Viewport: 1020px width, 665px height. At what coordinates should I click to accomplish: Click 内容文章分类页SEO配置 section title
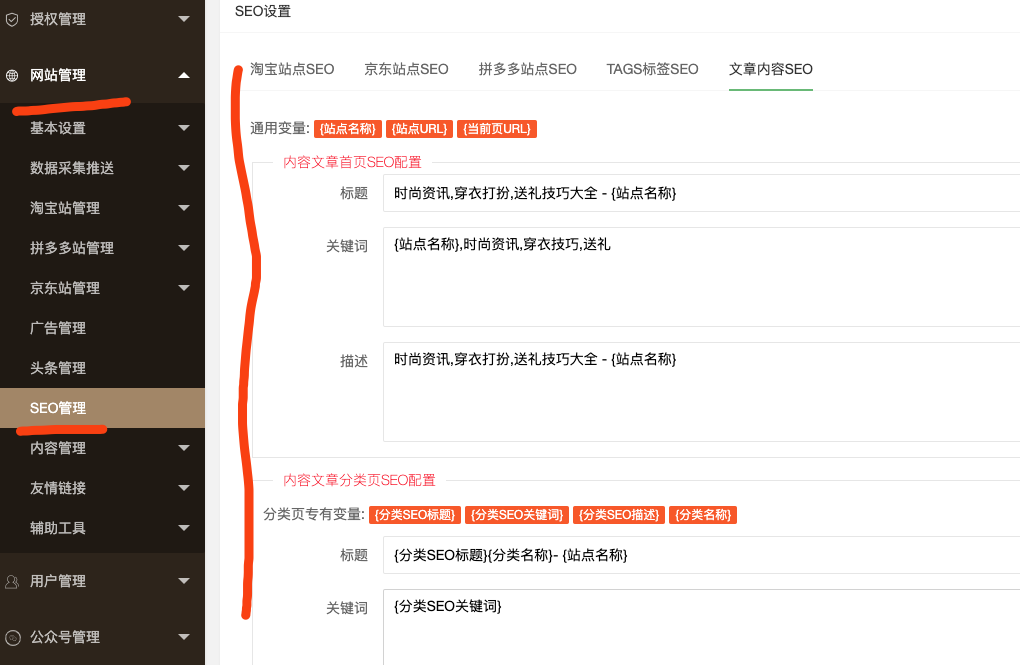(359, 480)
